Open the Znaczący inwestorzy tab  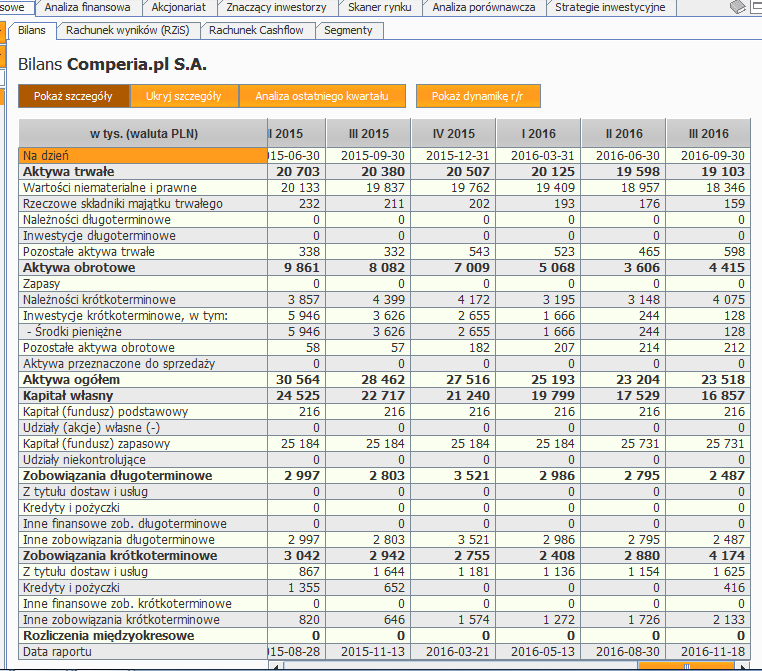276,7
